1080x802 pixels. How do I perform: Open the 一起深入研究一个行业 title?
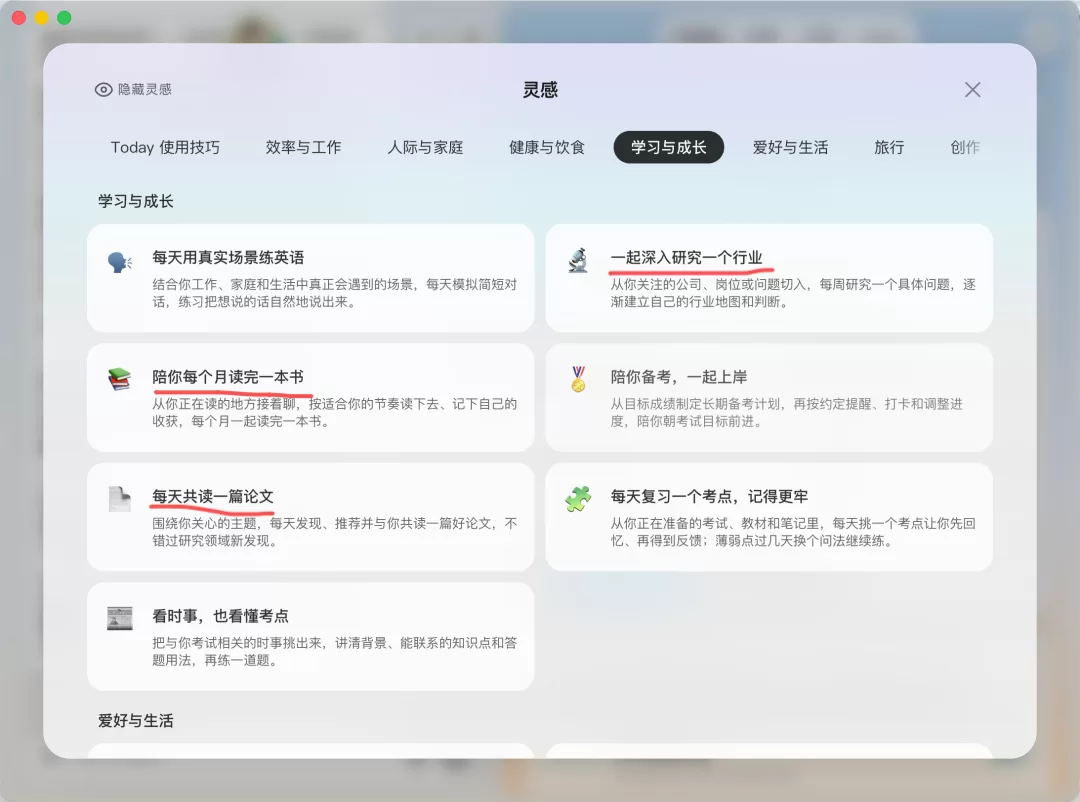click(686, 258)
